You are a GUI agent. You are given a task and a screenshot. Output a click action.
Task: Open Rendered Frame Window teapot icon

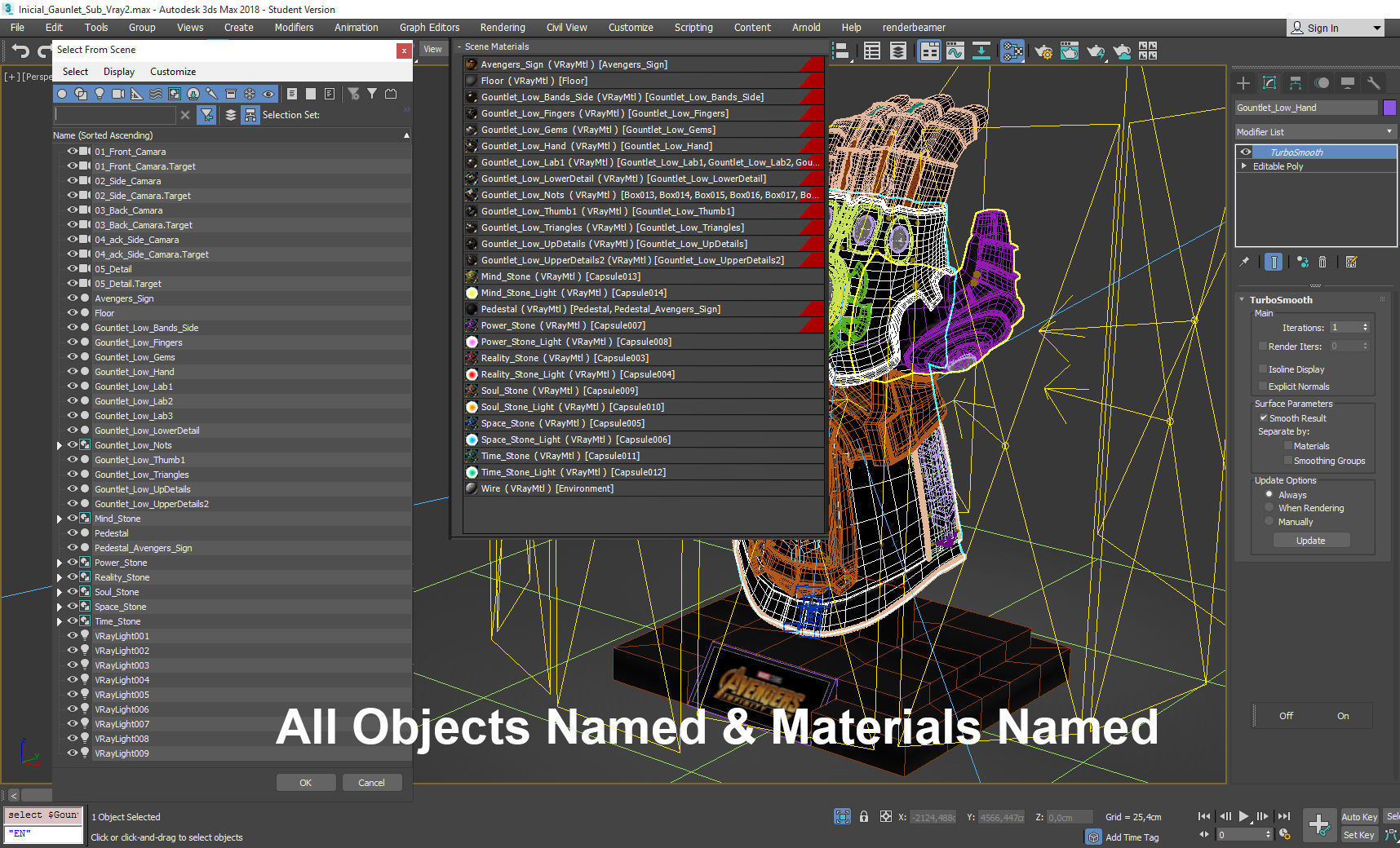point(1070,51)
